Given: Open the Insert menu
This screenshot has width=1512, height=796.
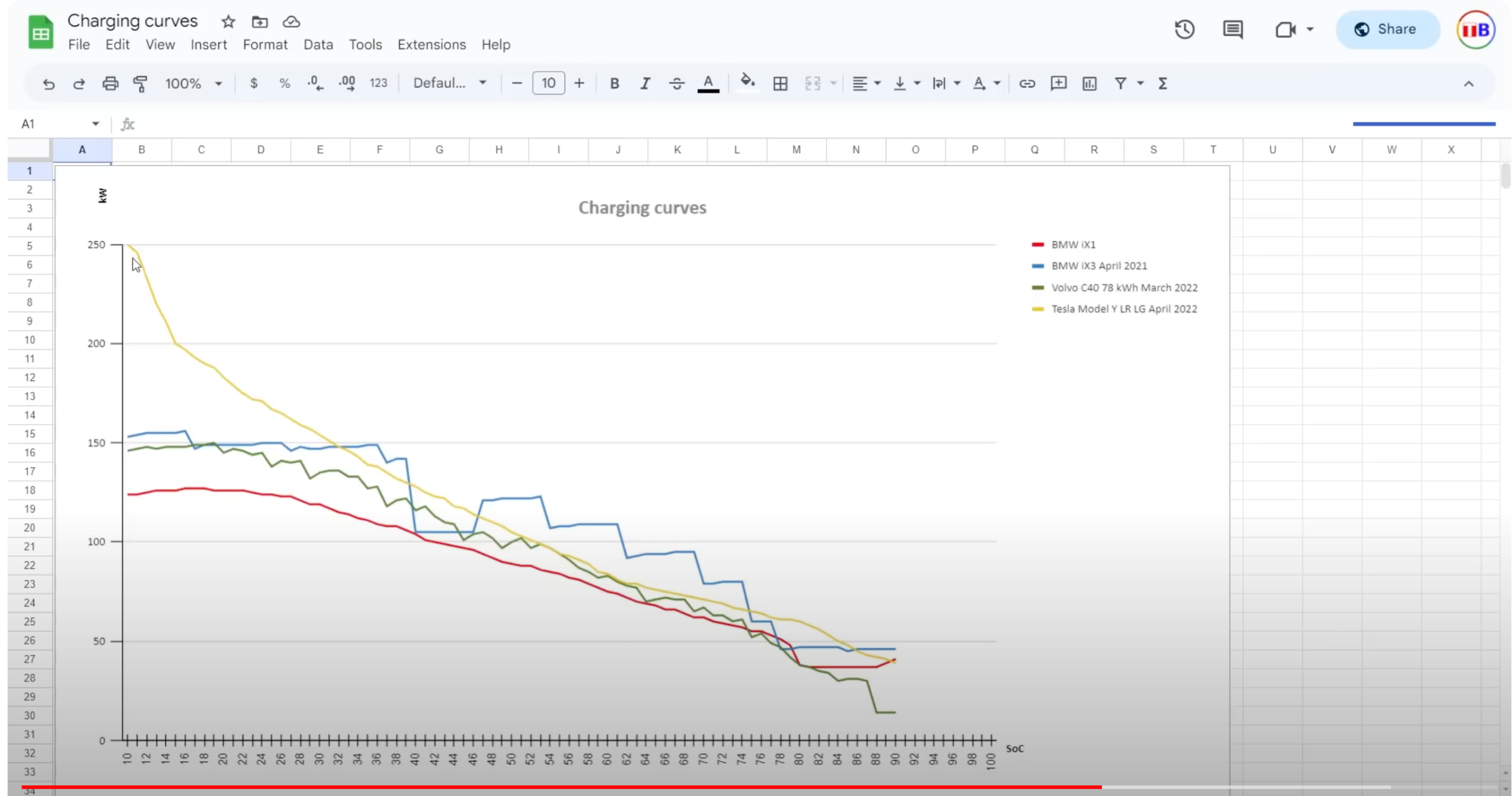Looking at the screenshot, I should pyautogui.click(x=209, y=45).
